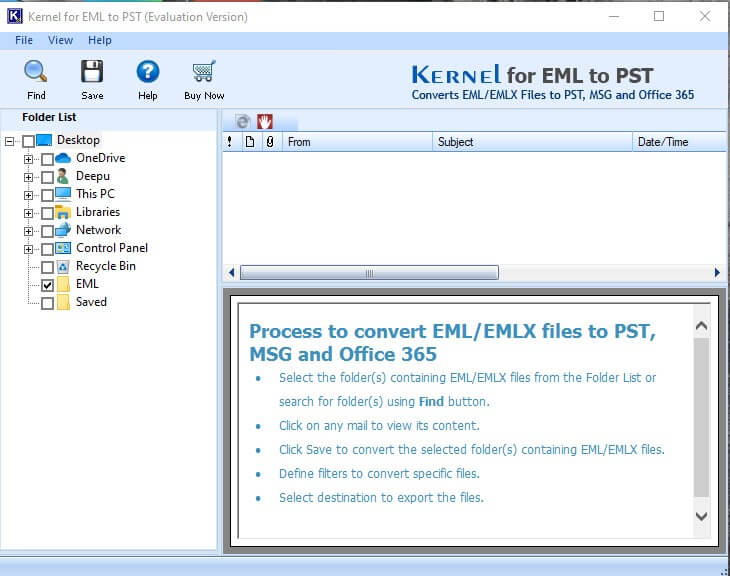Sort by the document type column icon

click(x=250, y=142)
